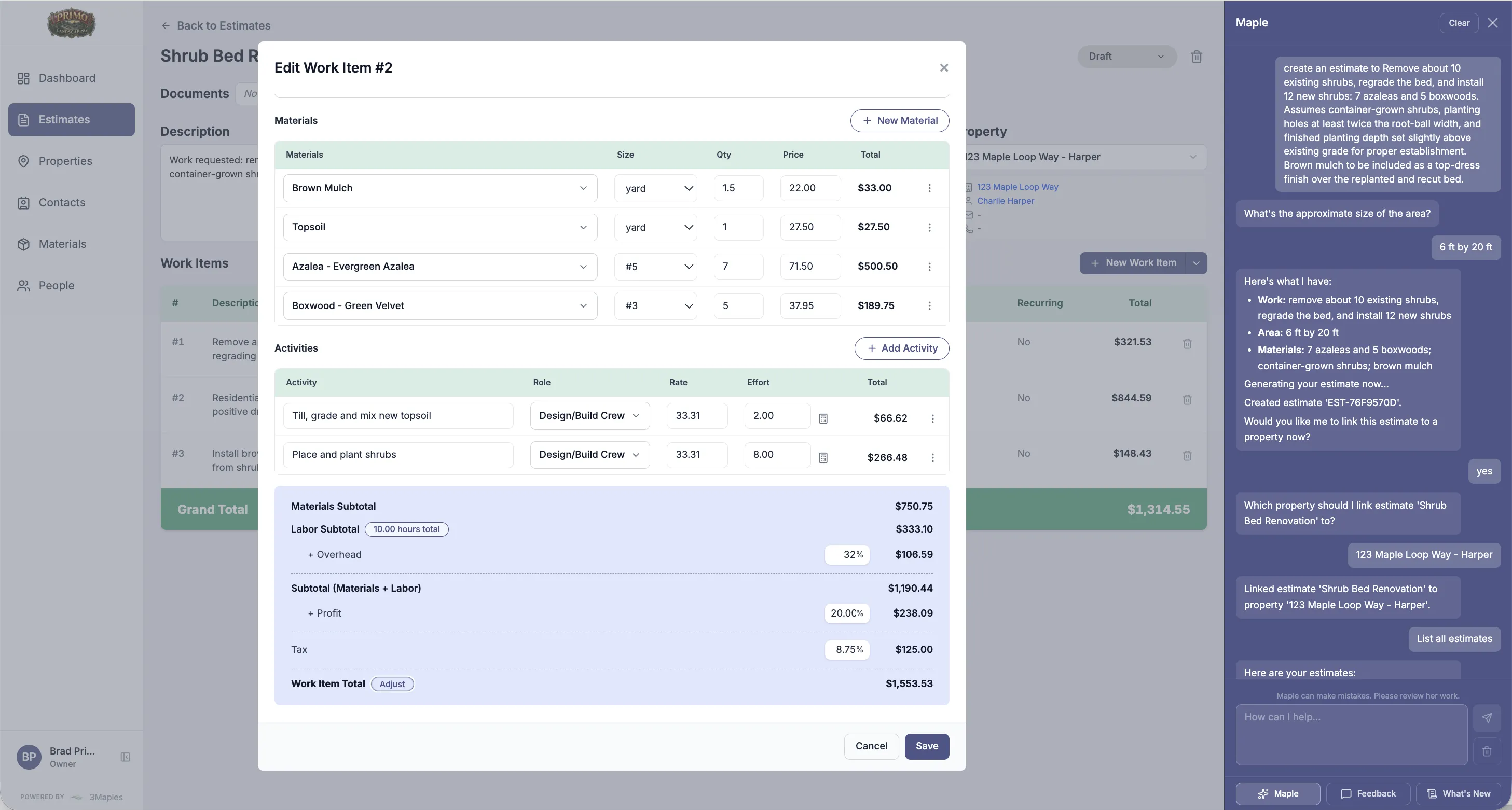Open Contacts sidebar page
This screenshot has width=1512, height=810.
(x=71, y=203)
